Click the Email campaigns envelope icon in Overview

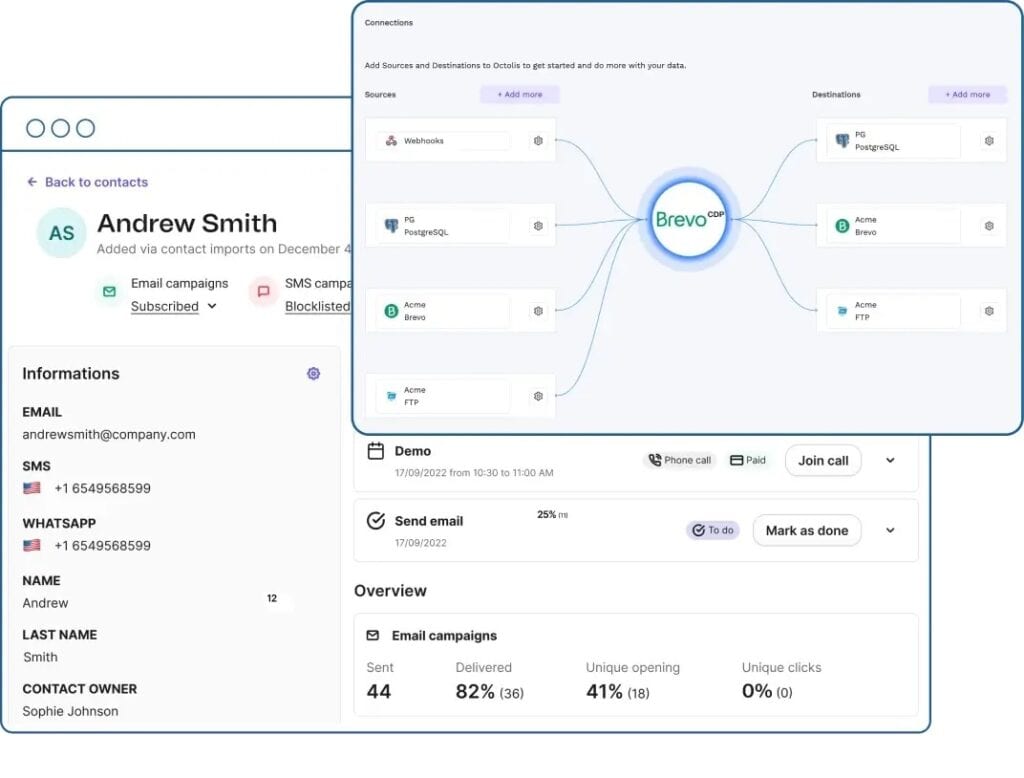pyautogui.click(x=373, y=635)
